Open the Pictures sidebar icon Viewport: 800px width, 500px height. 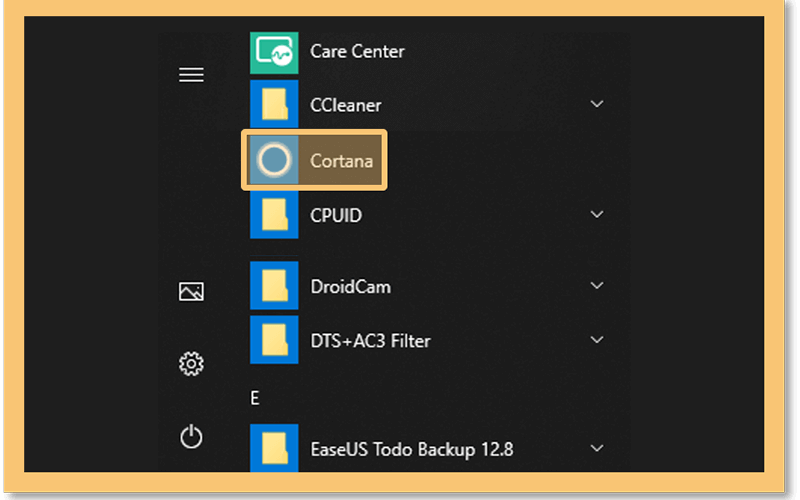(191, 292)
